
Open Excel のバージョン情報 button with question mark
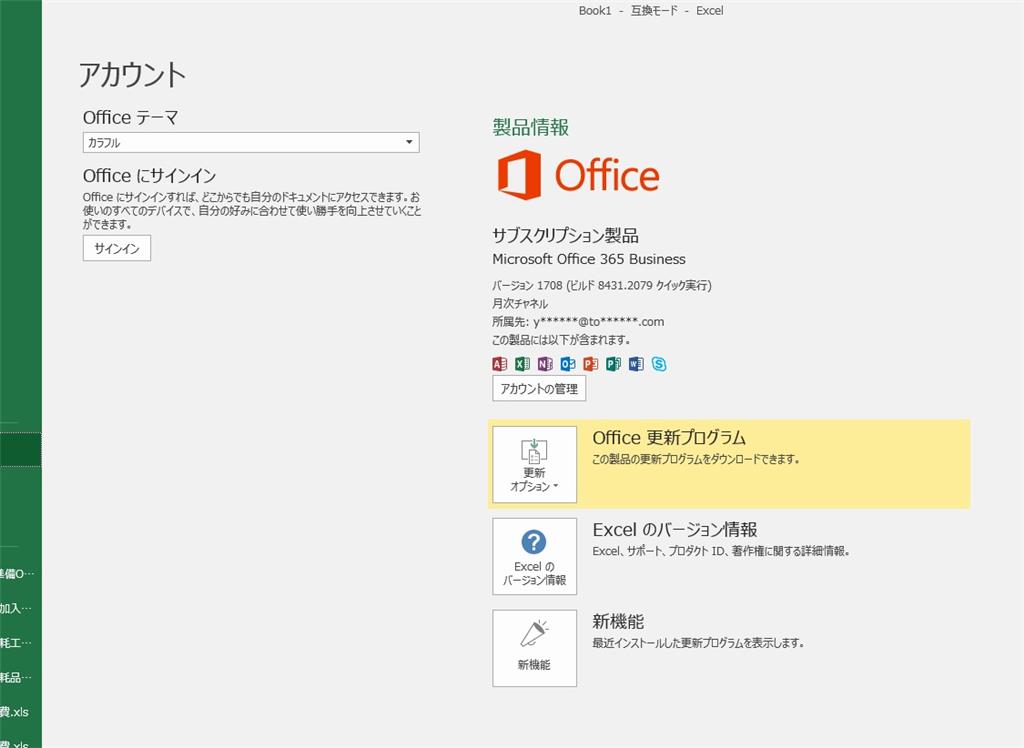(534, 557)
